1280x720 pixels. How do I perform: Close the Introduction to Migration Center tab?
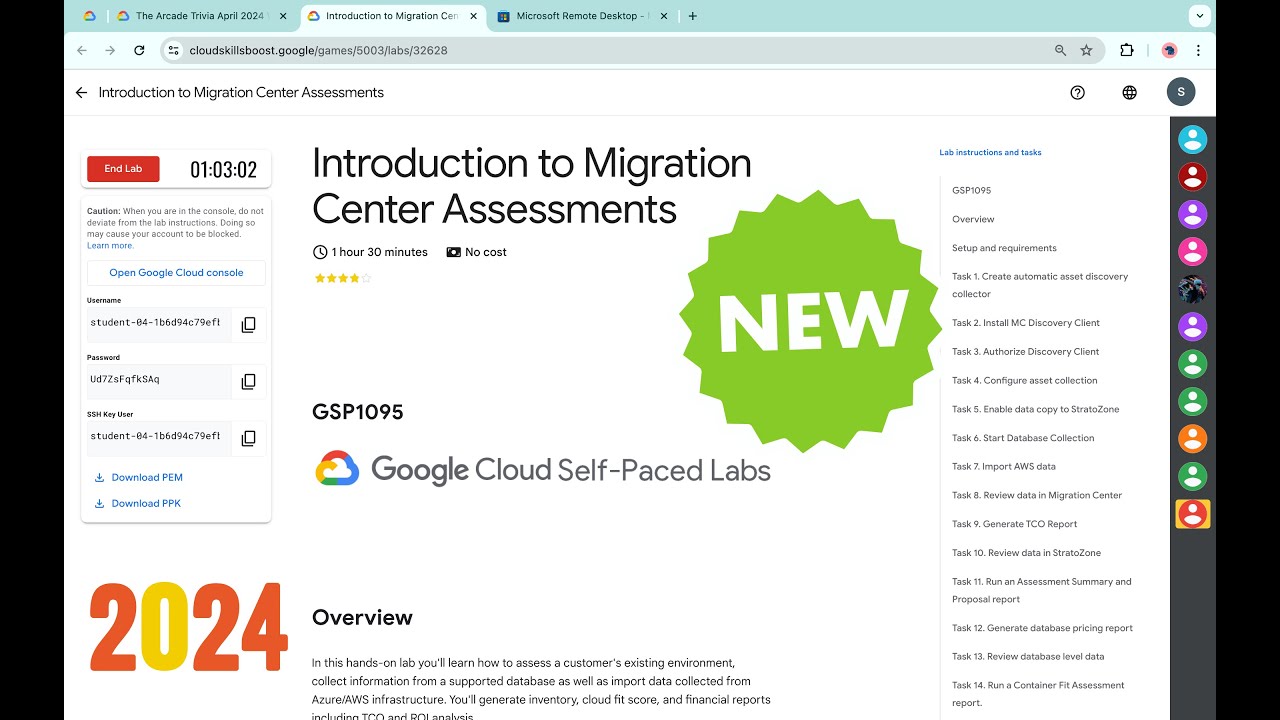coord(473,16)
